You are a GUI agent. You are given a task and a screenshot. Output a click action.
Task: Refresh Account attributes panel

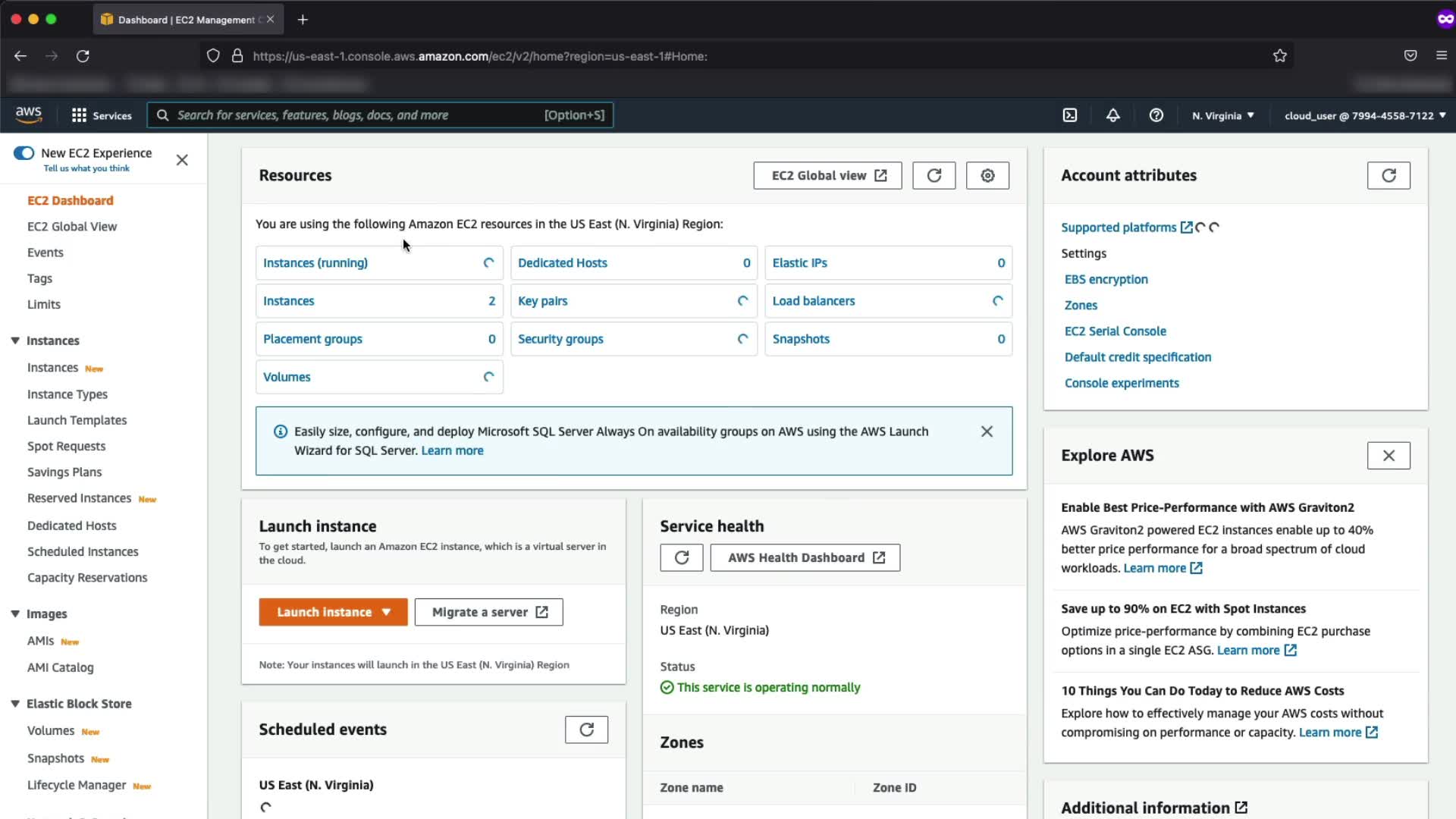point(1388,175)
